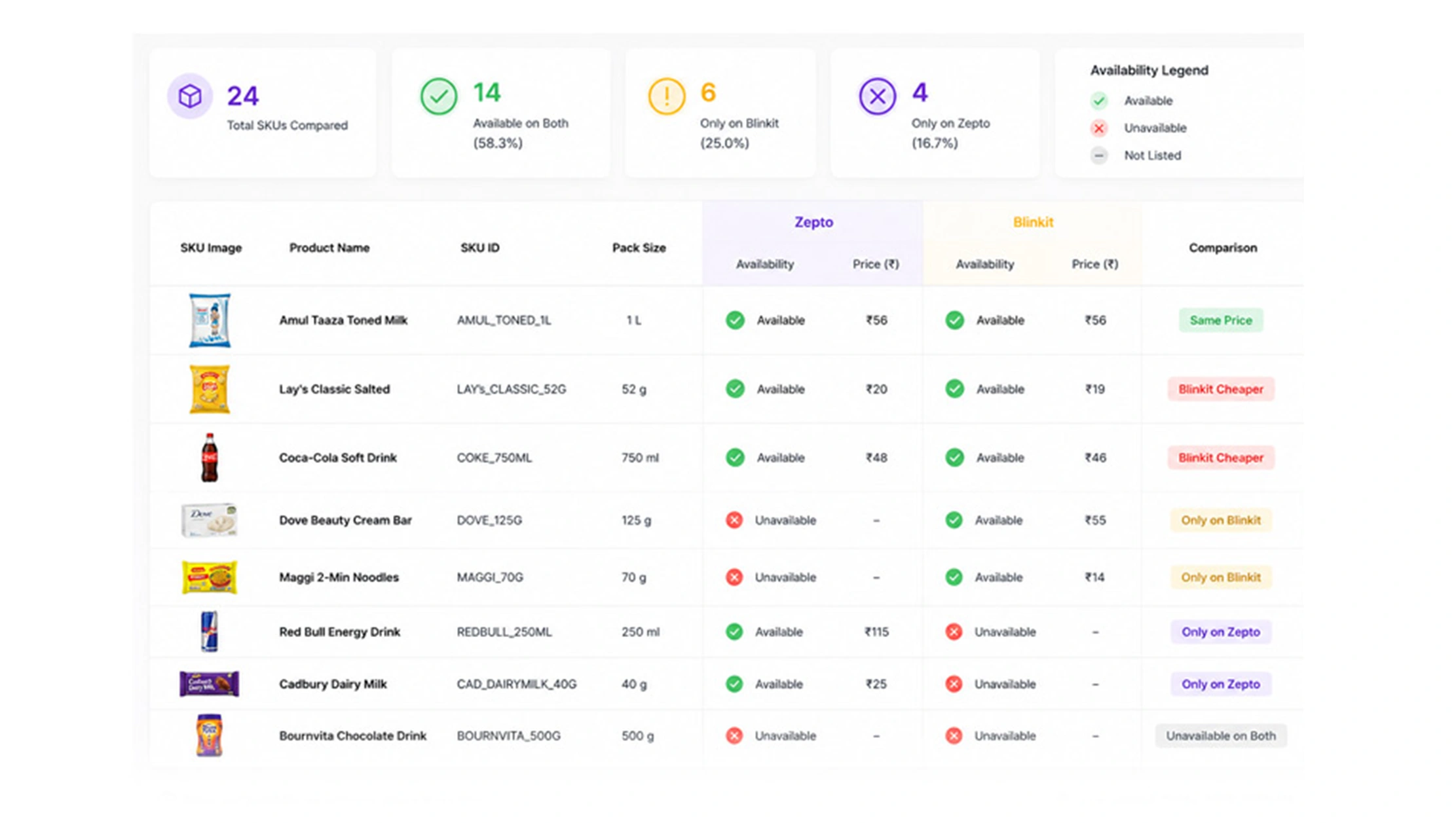Click the Same Price comparison badge
The image size is (1456, 823).
tap(1221, 320)
